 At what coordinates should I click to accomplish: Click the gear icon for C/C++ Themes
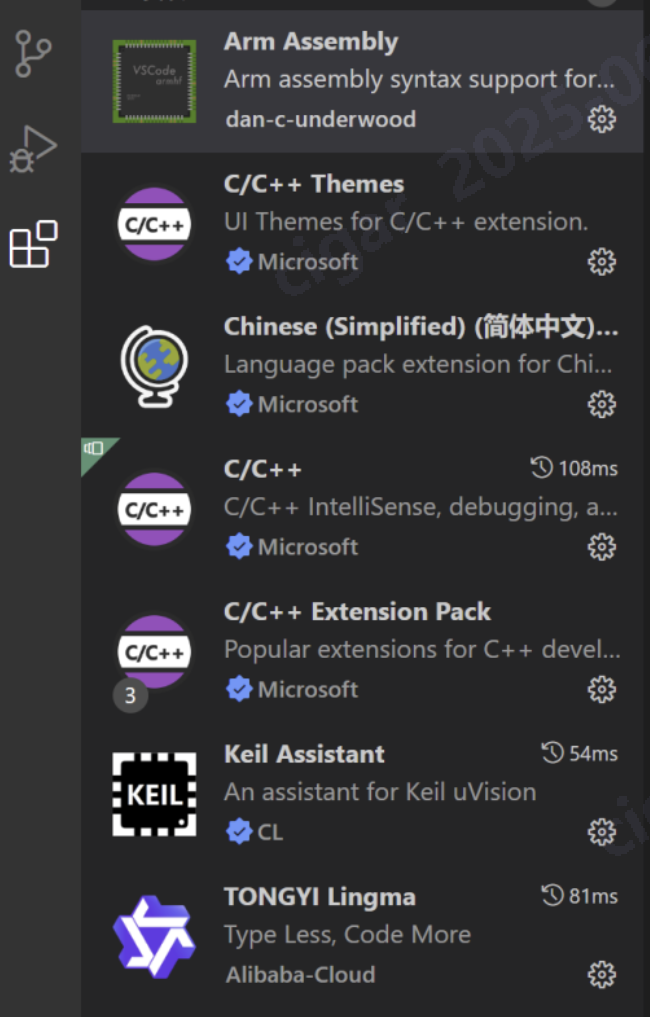[x=601, y=262]
